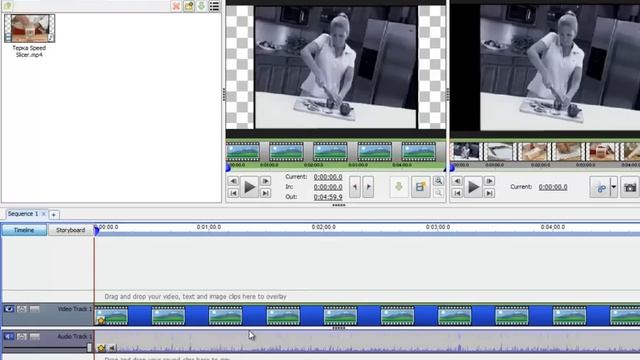Edit the clip In time value
Image resolution: width=640 pixels, height=360 pixels.
tap(328, 187)
